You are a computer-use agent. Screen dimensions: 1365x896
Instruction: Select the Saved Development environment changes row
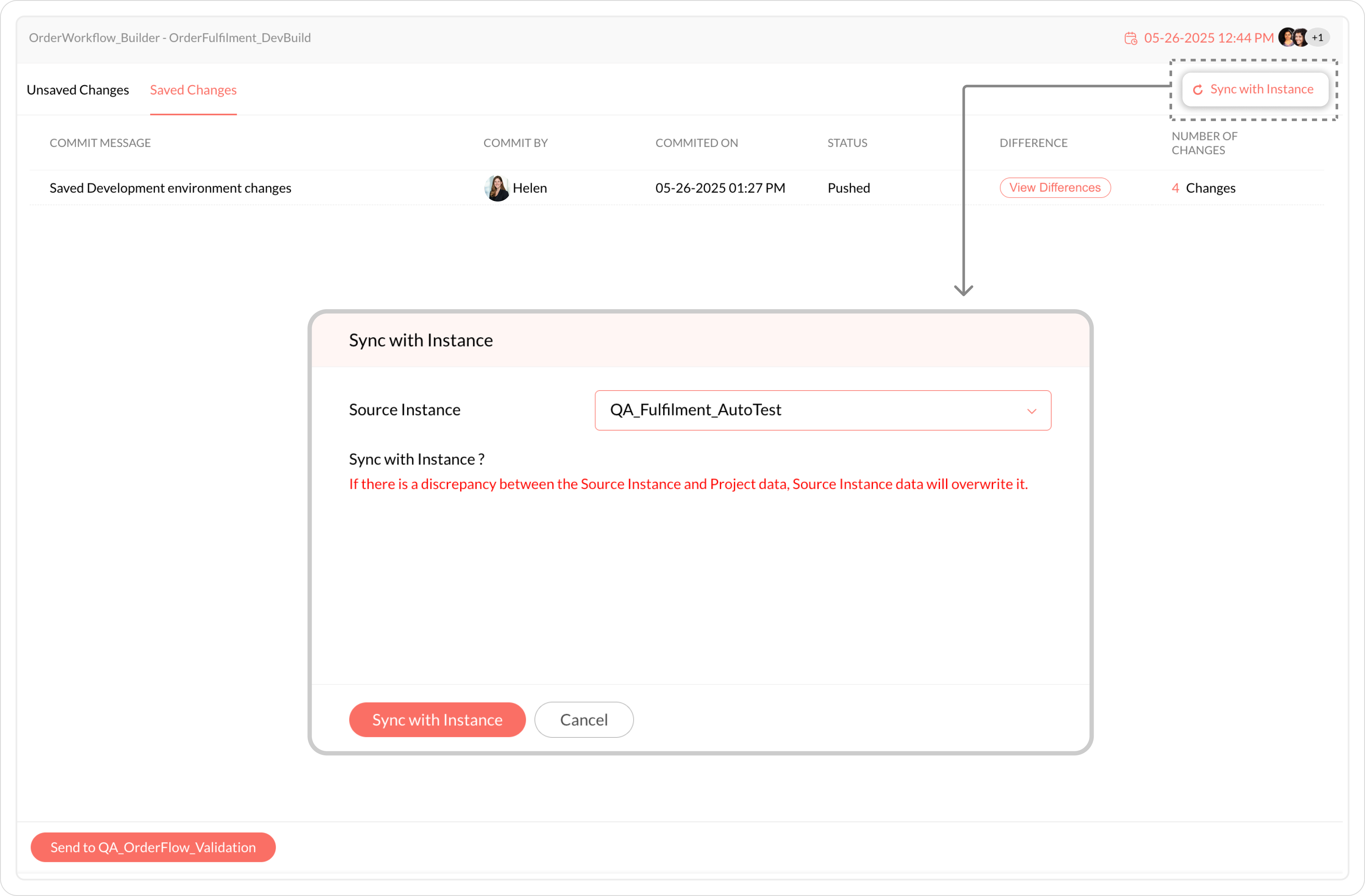[170, 188]
